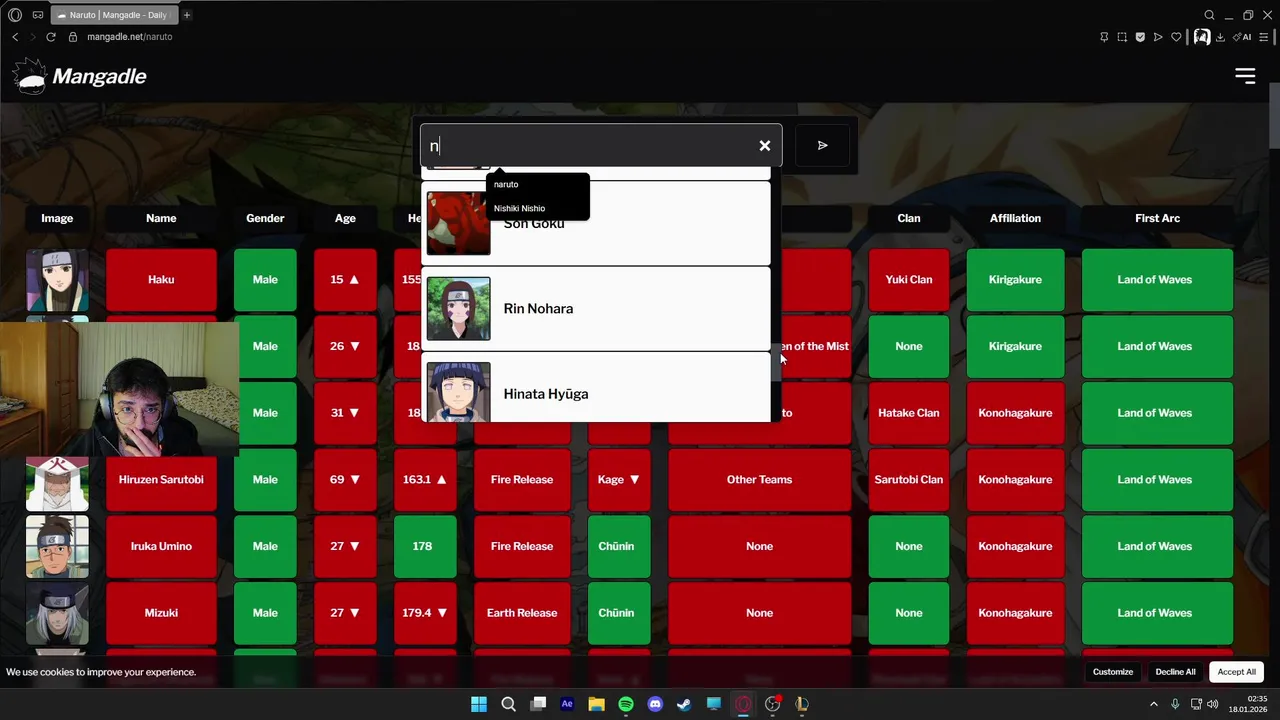Click the Customize cookies button
Image resolution: width=1280 pixels, height=720 pixels.
click(1112, 672)
